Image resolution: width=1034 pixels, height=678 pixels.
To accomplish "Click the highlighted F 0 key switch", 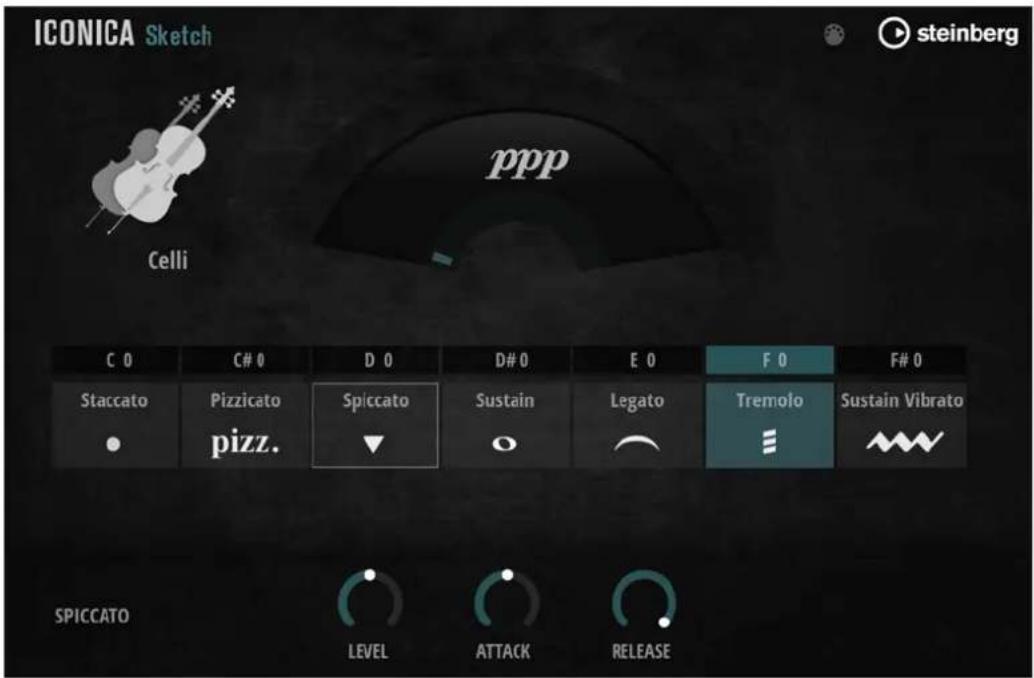I will pyautogui.click(x=770, y=360).
